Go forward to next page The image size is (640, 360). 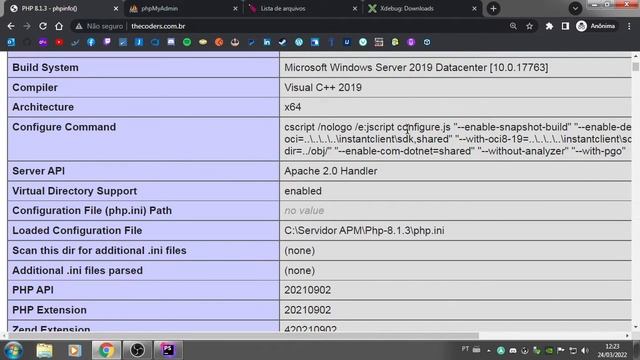pyautogui.click(x=27, y=26)
